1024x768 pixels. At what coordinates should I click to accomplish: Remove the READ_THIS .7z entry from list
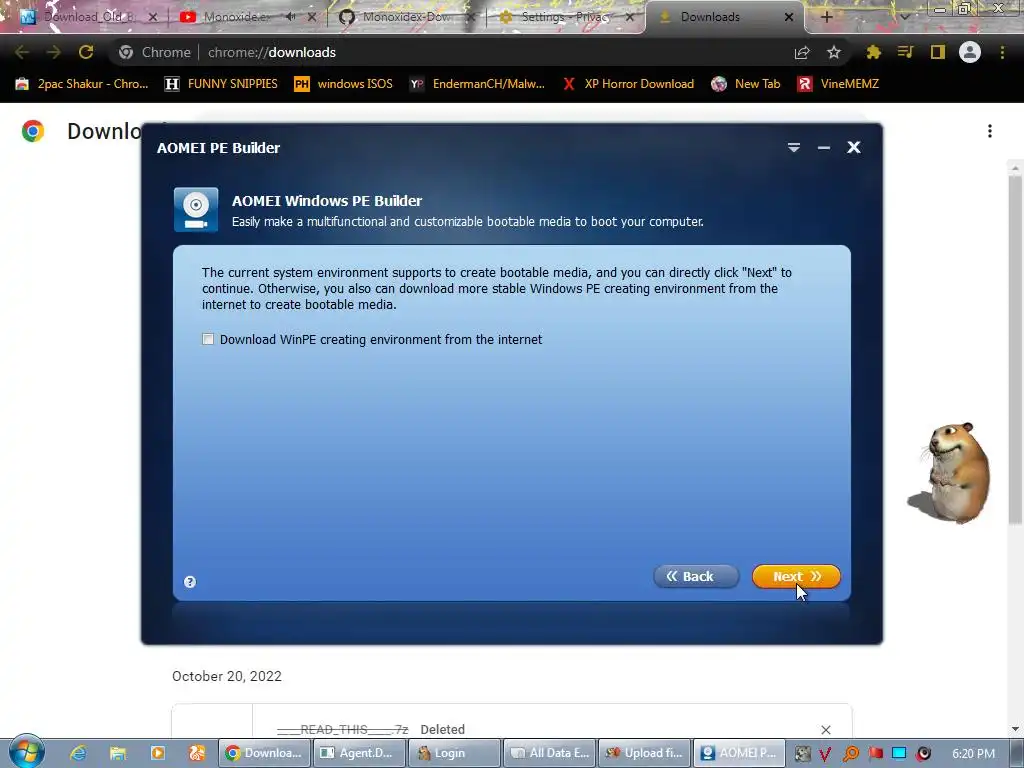(825, 729)
